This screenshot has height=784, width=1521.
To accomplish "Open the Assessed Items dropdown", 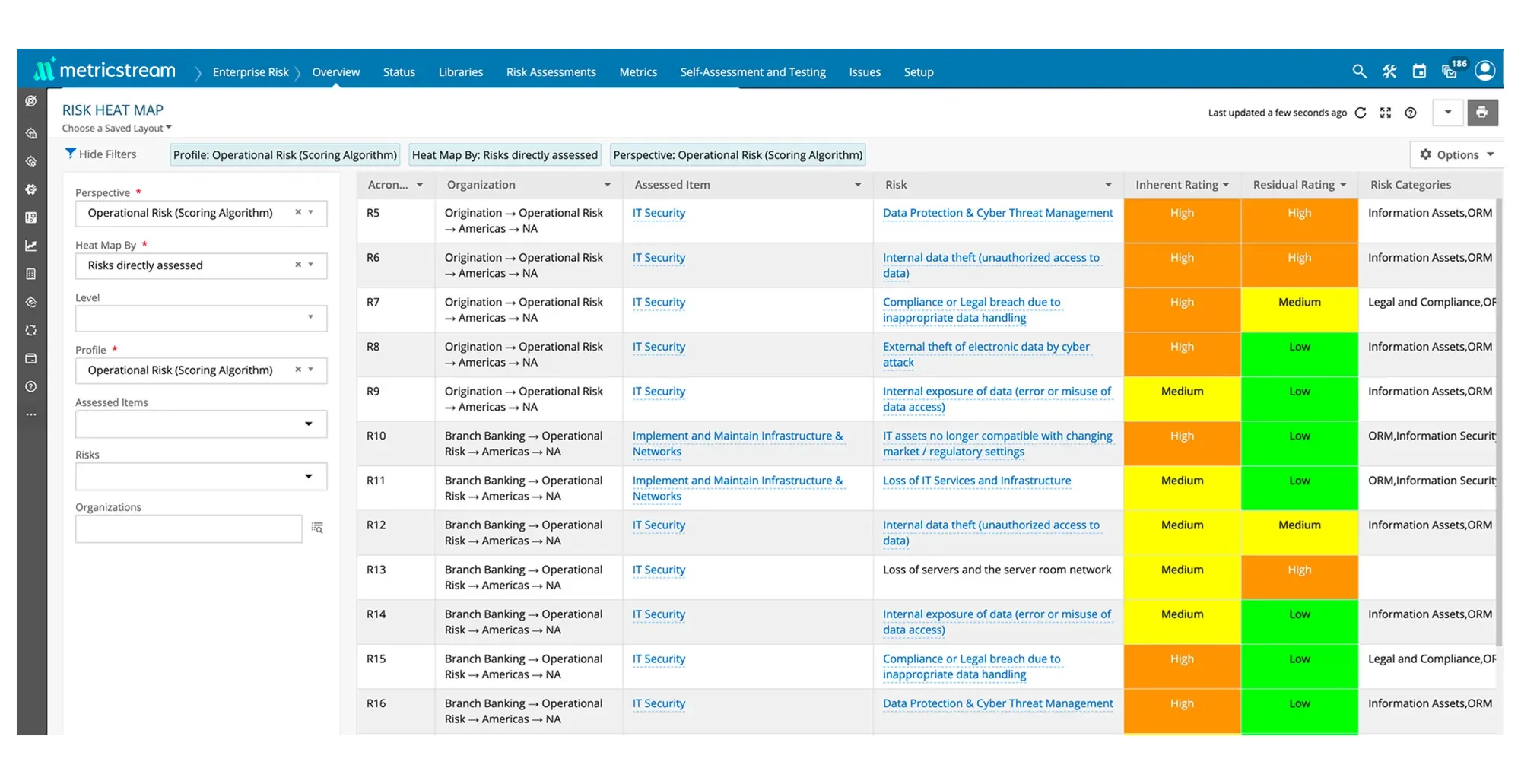I will point(309,424).
